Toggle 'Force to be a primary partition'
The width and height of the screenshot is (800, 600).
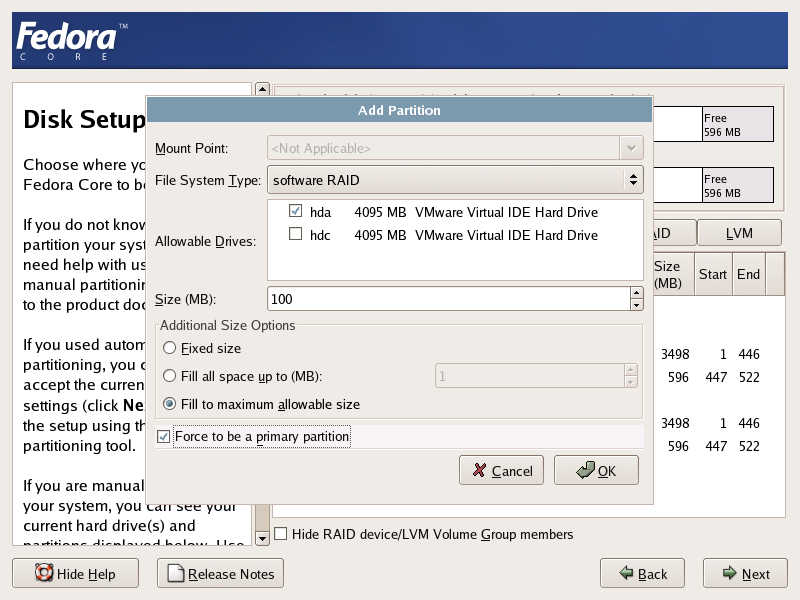pos(163,437)
